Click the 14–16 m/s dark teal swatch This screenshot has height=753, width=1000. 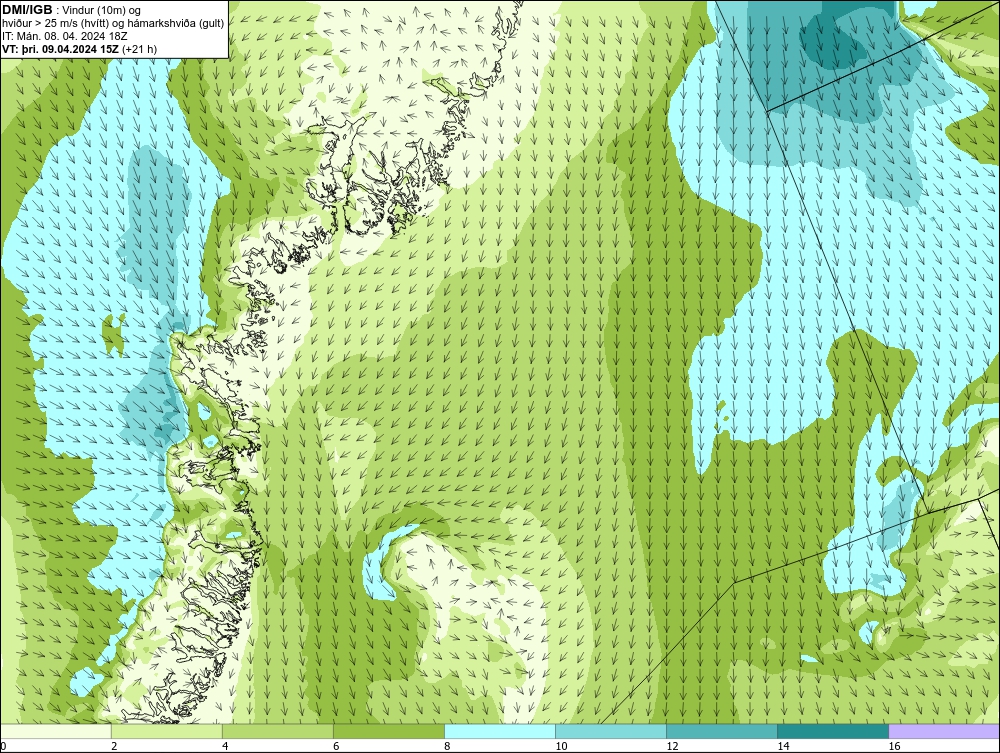[833, 731]
